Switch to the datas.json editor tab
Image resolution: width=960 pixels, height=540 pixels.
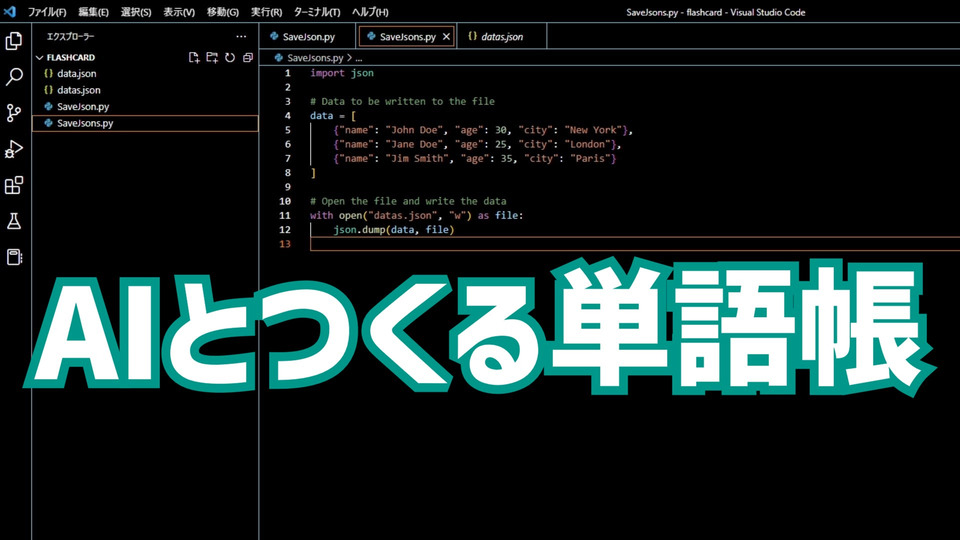[x=501, y=36]
